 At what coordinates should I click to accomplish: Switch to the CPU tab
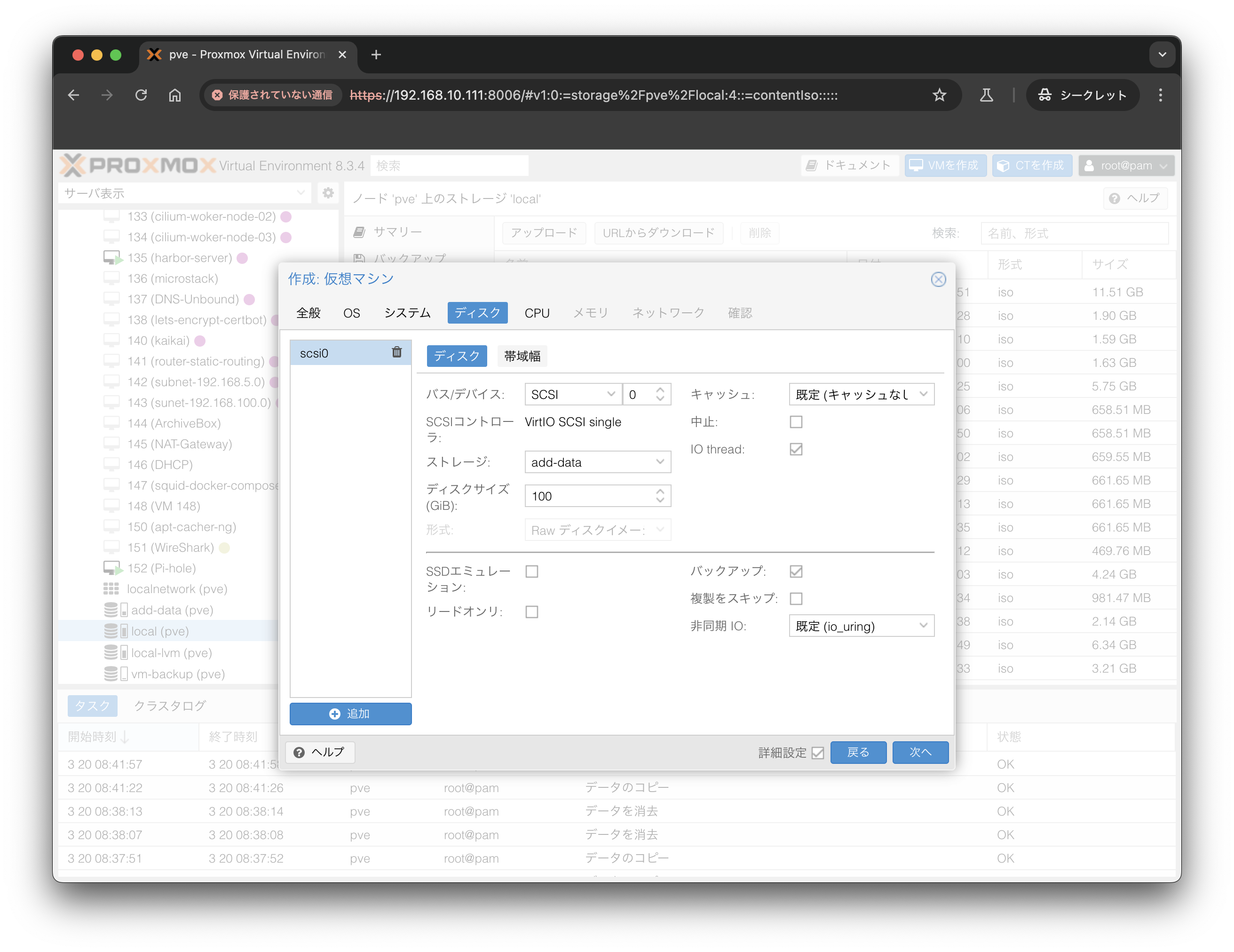click(537, 313)
